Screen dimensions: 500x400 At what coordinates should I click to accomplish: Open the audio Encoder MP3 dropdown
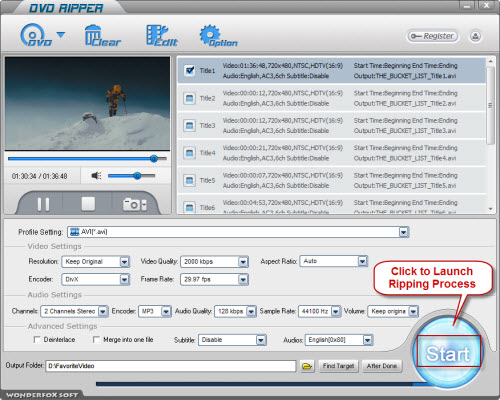point(166,311)
